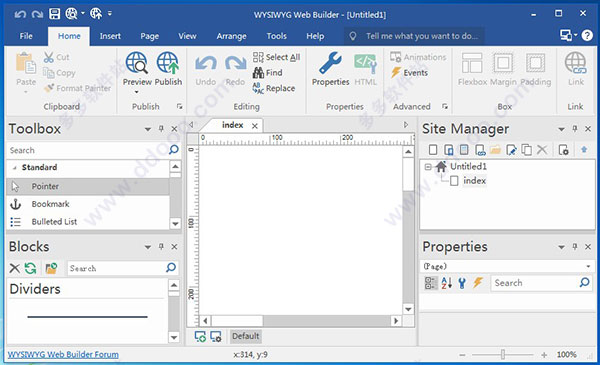The width and height of the screenshot is (600, 365).
Task: Open the WYSIWYG Web Builder Forum link
Action: point(63,354)
